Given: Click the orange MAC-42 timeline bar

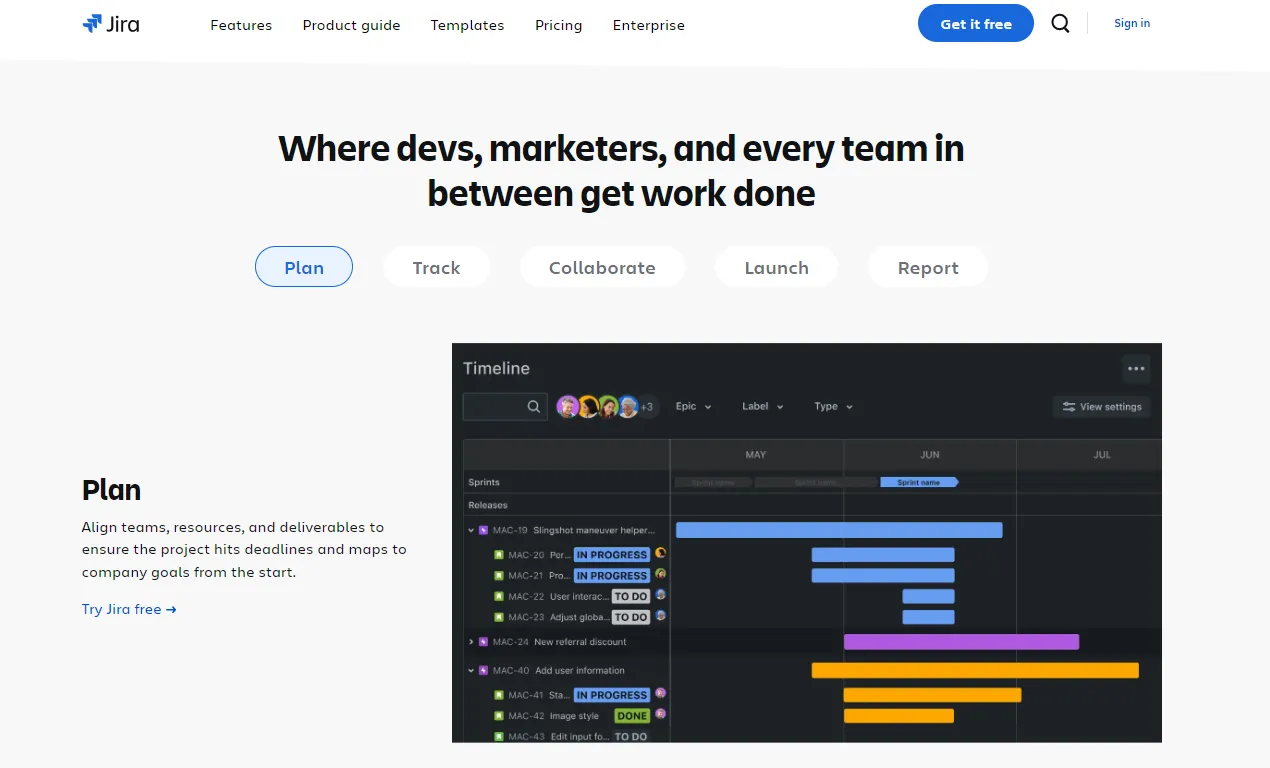Looking at the screenshot, I should tap(899, 716).
